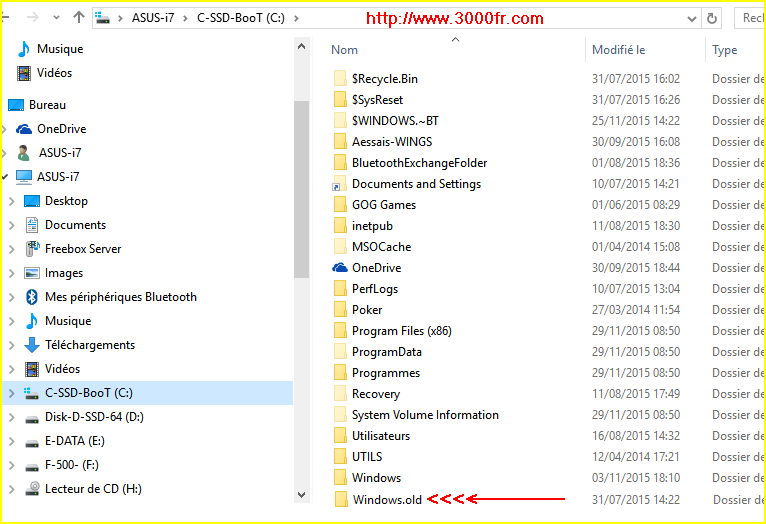The image size is (766, 524).
Task: Expand the Desktop tree node
Action: [x=12, y=201]
